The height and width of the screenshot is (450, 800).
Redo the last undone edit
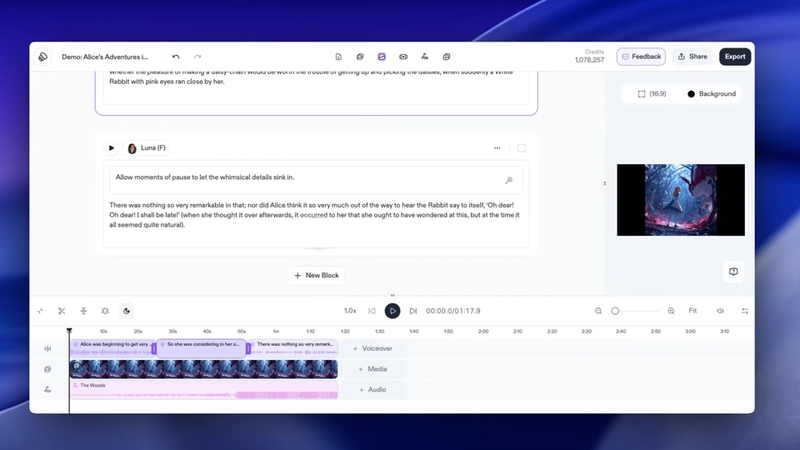[x=197, y=57]
